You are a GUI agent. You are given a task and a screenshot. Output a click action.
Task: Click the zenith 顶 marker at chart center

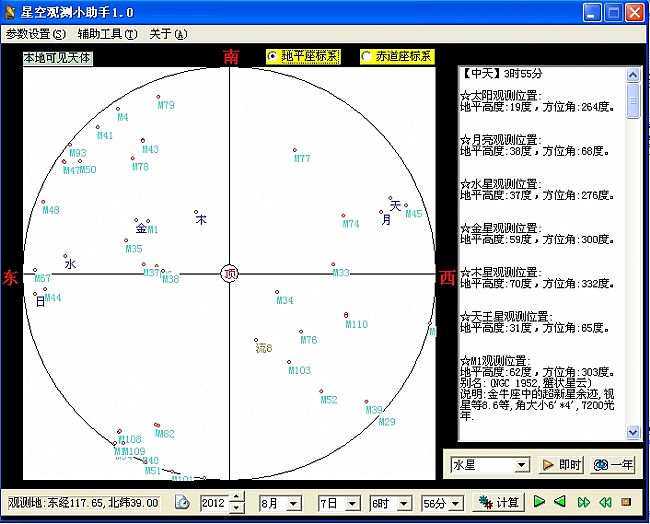[230, 274]
